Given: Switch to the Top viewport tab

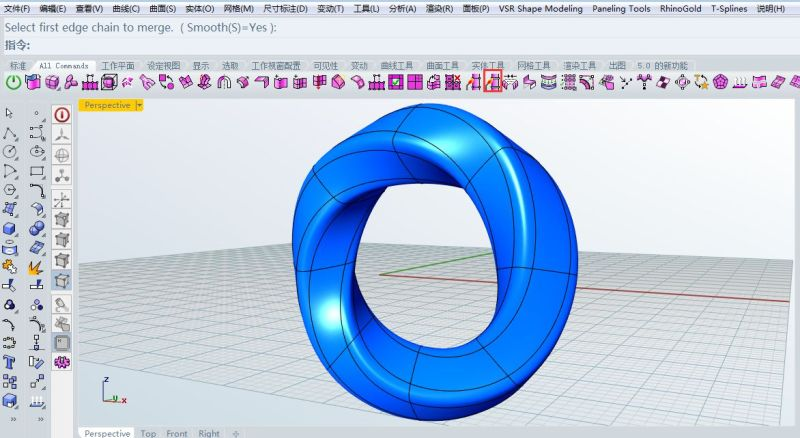Looking at the screenshot, I should pos(148,433).
